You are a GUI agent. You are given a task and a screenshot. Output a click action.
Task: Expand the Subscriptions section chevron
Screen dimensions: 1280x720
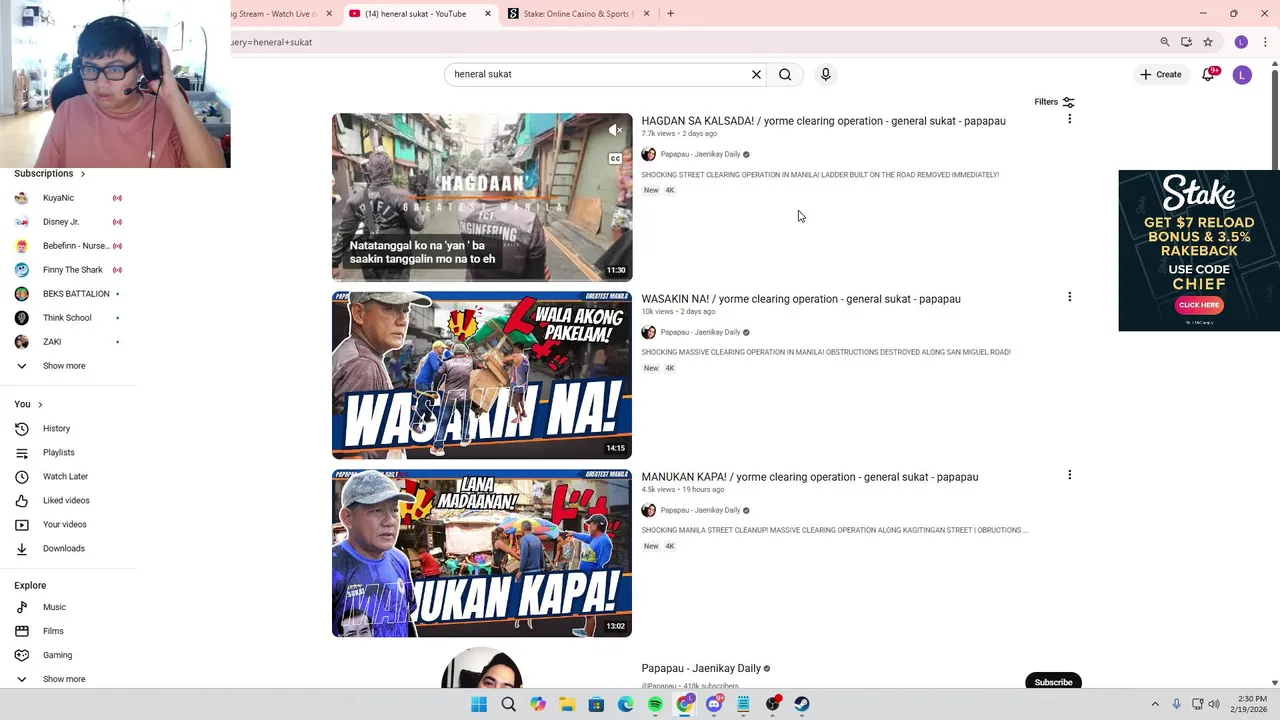[82, 174]
